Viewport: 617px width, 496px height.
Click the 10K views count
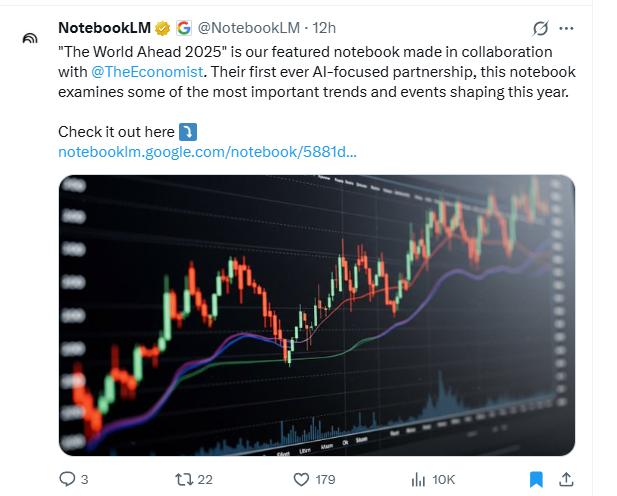click(x=444, y=480)
